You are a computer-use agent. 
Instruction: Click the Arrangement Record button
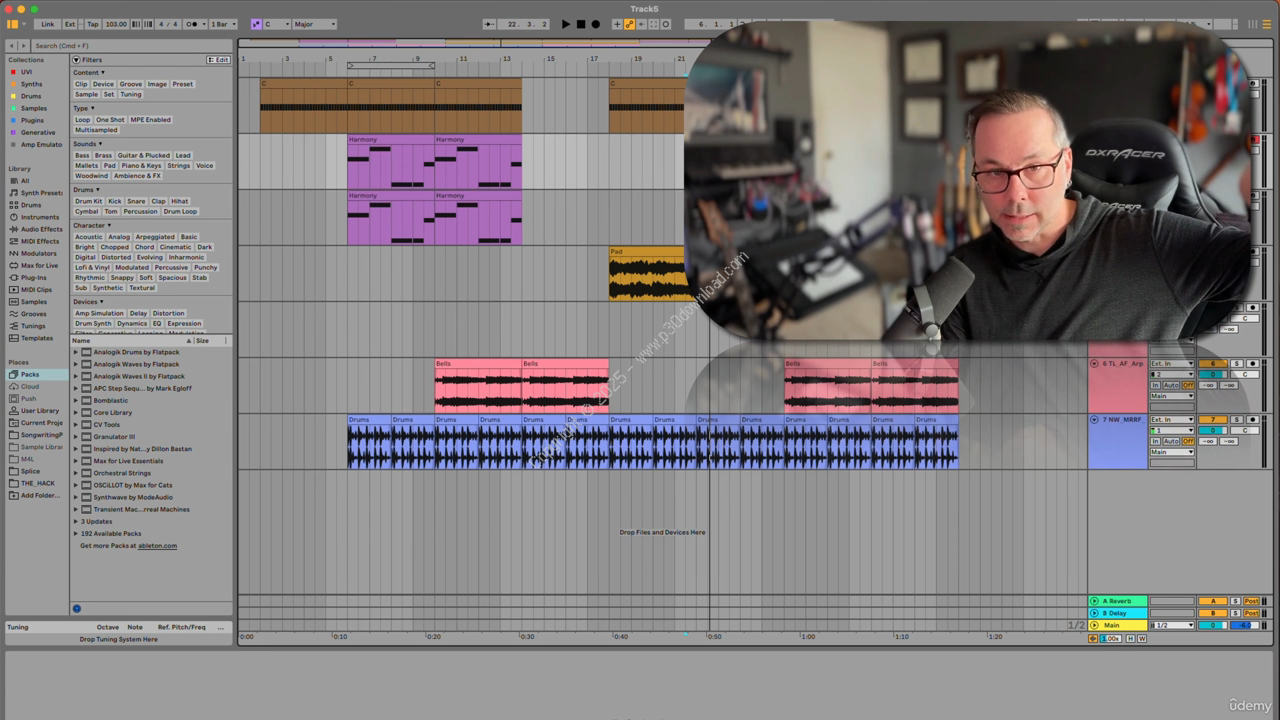pos(596,24)
